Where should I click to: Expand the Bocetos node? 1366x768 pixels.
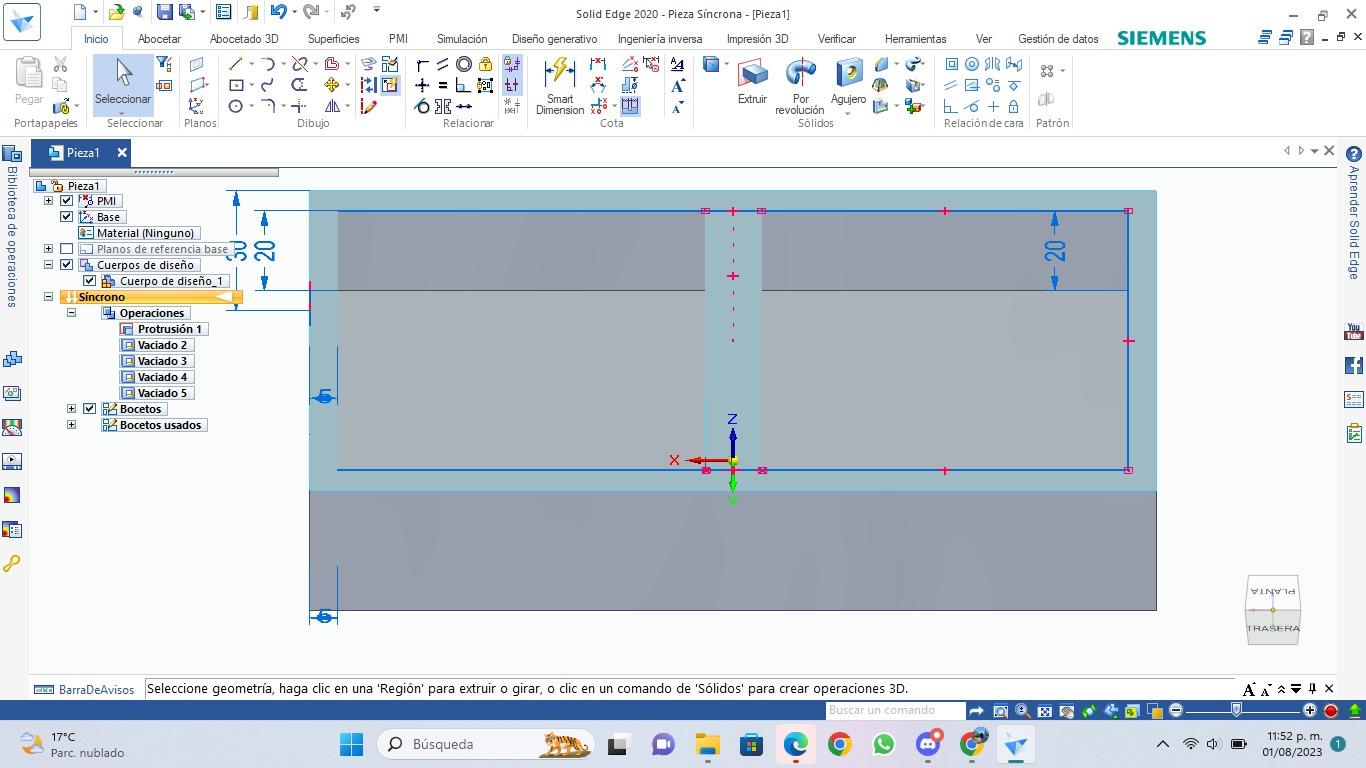71,409
